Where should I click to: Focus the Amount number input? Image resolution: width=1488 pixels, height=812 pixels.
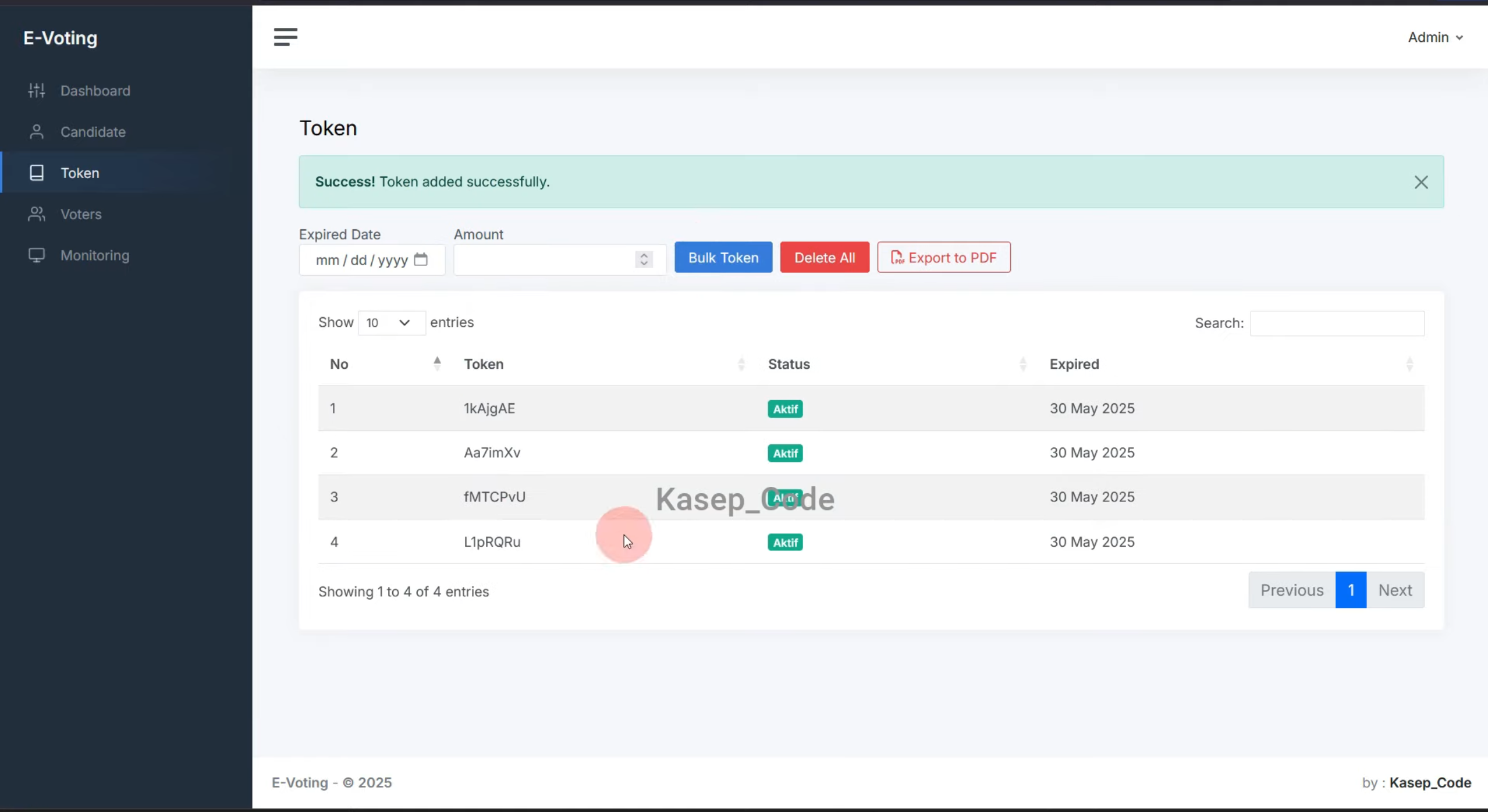click(560, 259)
